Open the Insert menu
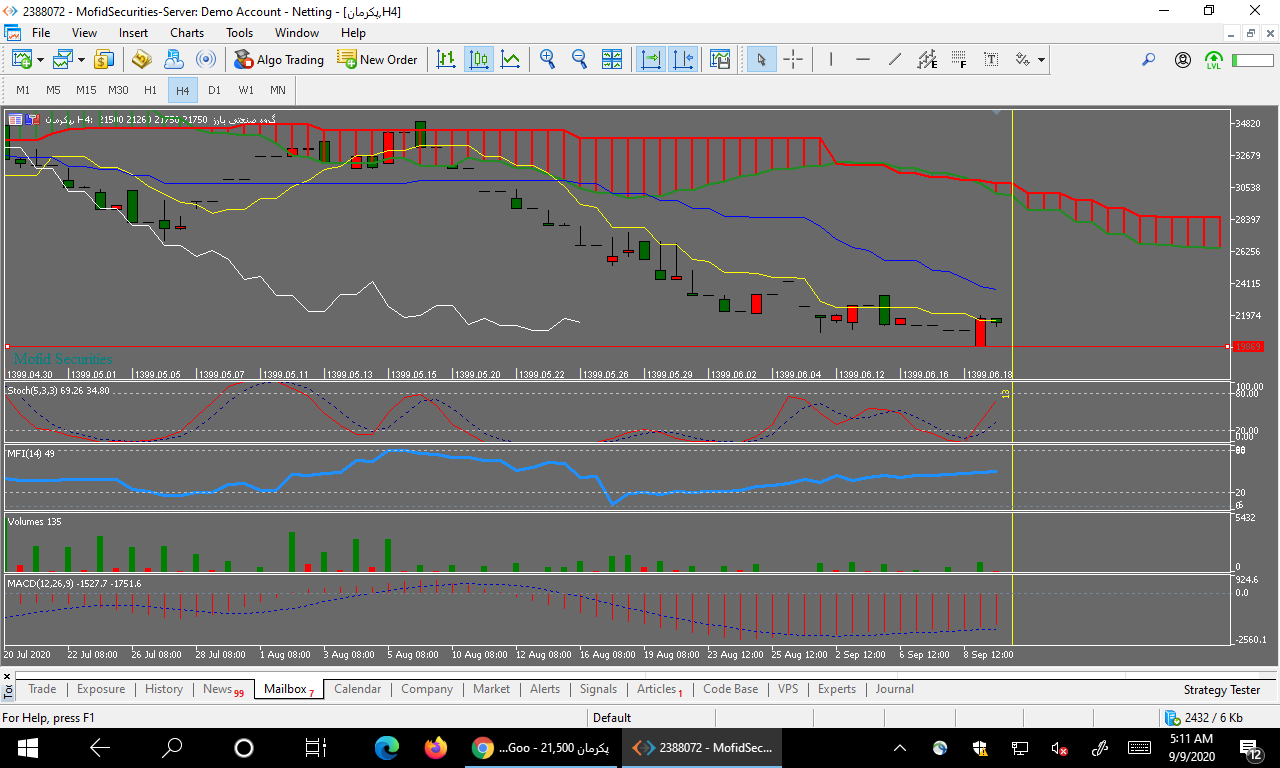 133,33
